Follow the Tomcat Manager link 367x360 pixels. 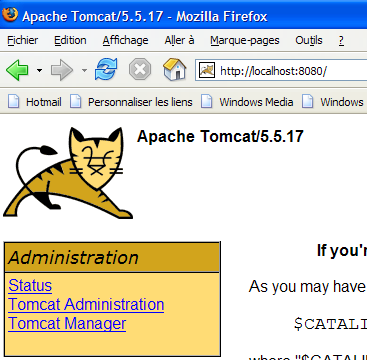click(67, 323)
